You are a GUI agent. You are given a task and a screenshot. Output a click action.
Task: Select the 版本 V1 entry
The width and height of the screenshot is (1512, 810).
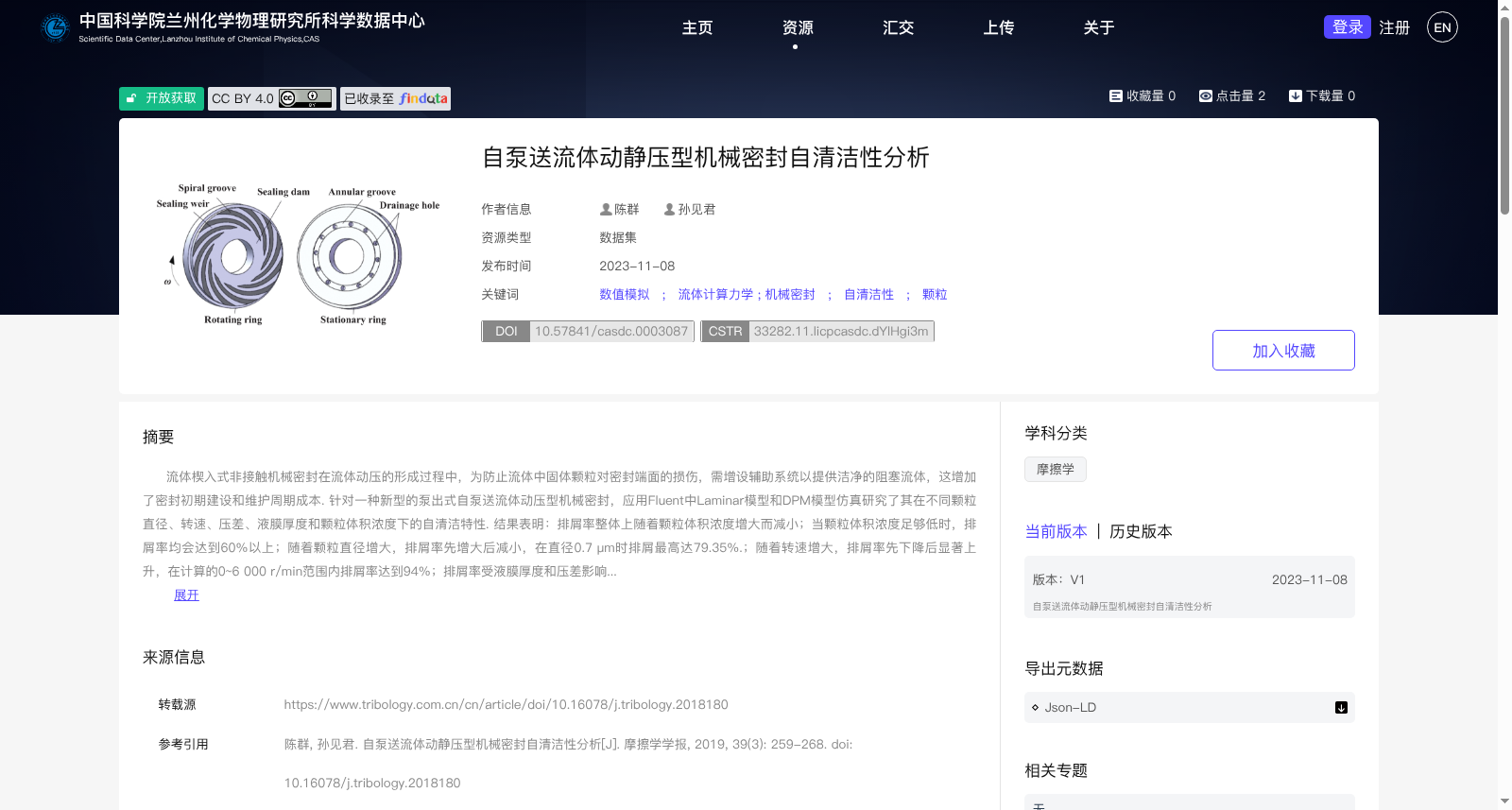pyautogui.click(x=1190, y=587)
